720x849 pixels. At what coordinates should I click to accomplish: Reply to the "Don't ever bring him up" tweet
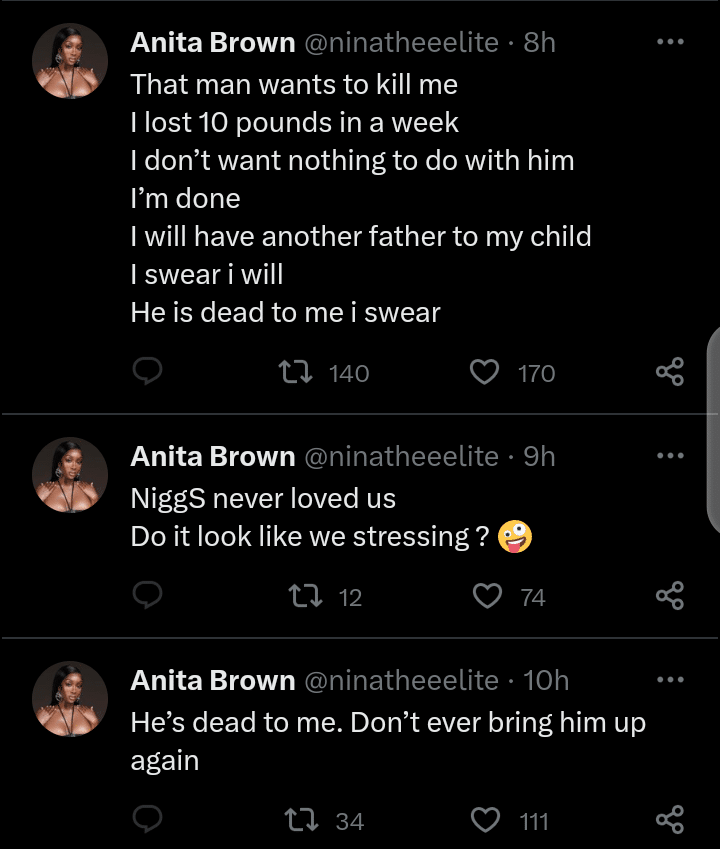148,821
